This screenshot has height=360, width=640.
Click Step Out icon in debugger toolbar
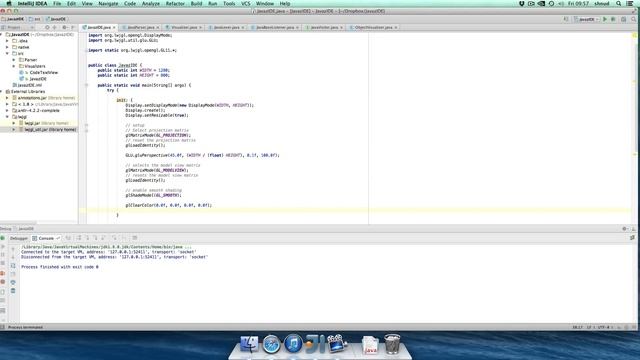(x=104, y=238)
